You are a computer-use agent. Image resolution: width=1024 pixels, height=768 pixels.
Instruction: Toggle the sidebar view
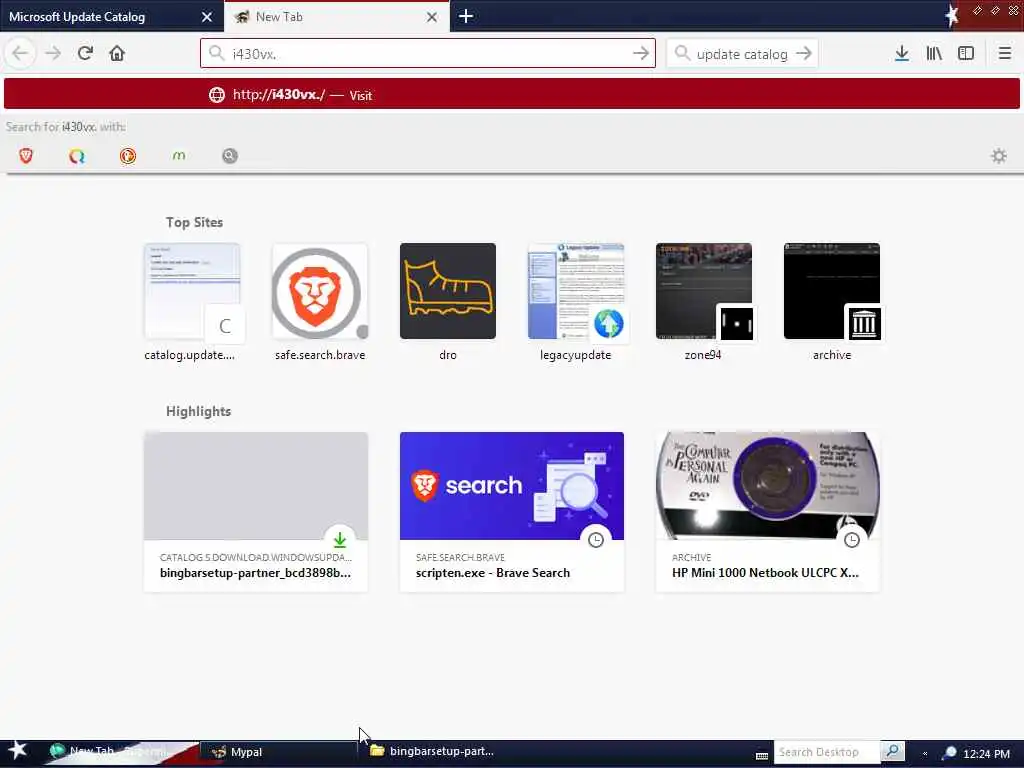[x=966, y=54]
